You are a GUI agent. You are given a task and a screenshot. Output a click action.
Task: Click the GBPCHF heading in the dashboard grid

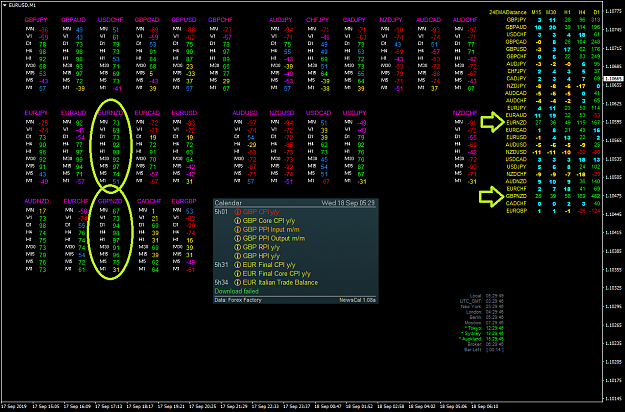point(220,20)
